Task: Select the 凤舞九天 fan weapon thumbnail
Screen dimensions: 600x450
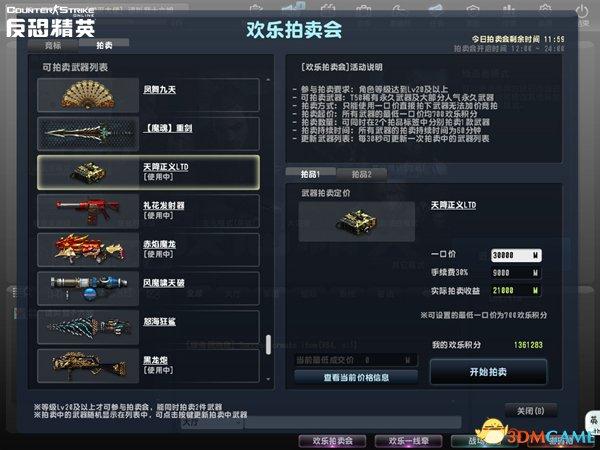Action: coord(88,95)
